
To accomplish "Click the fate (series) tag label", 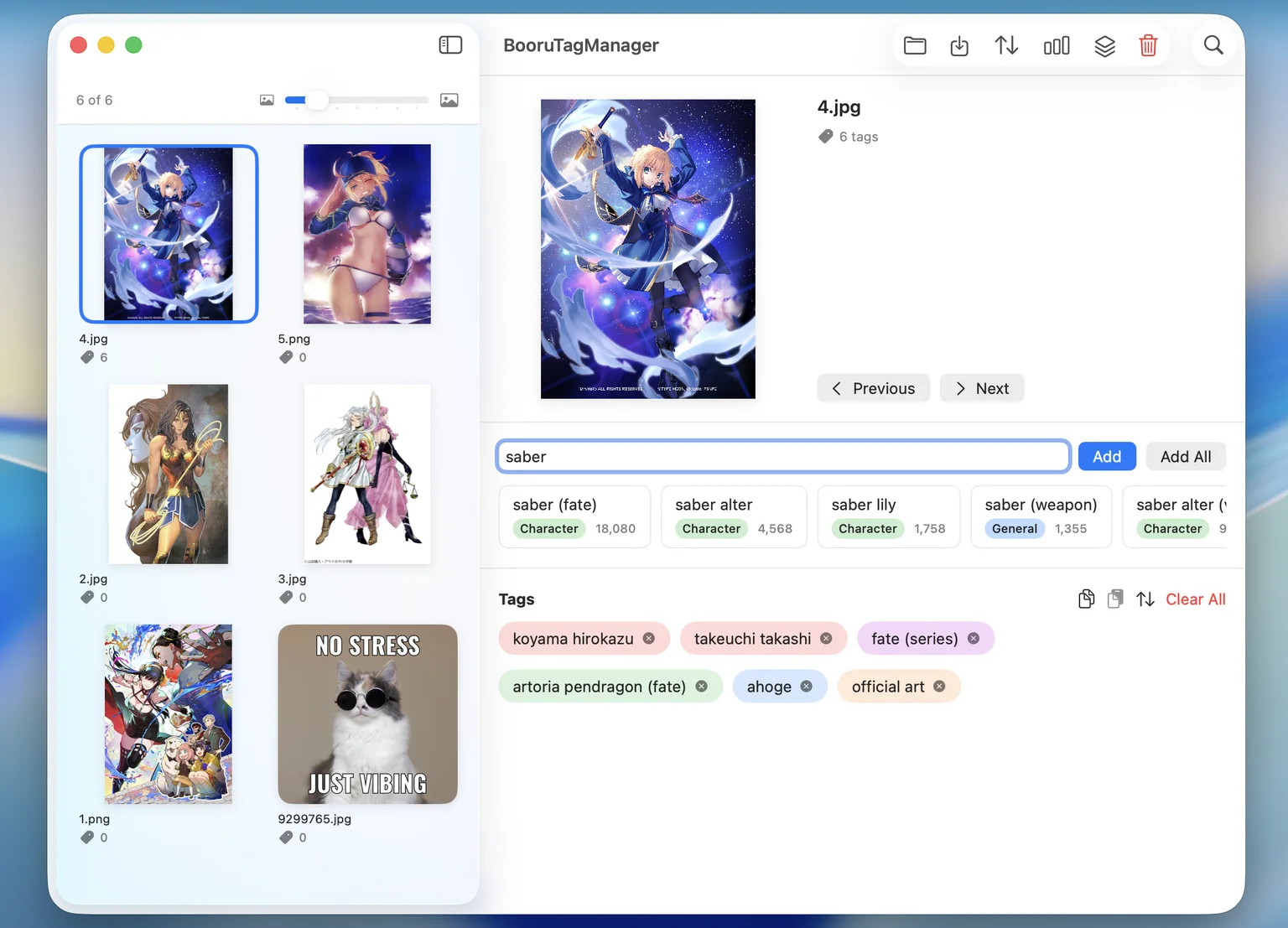I will [x=914, y=638].
